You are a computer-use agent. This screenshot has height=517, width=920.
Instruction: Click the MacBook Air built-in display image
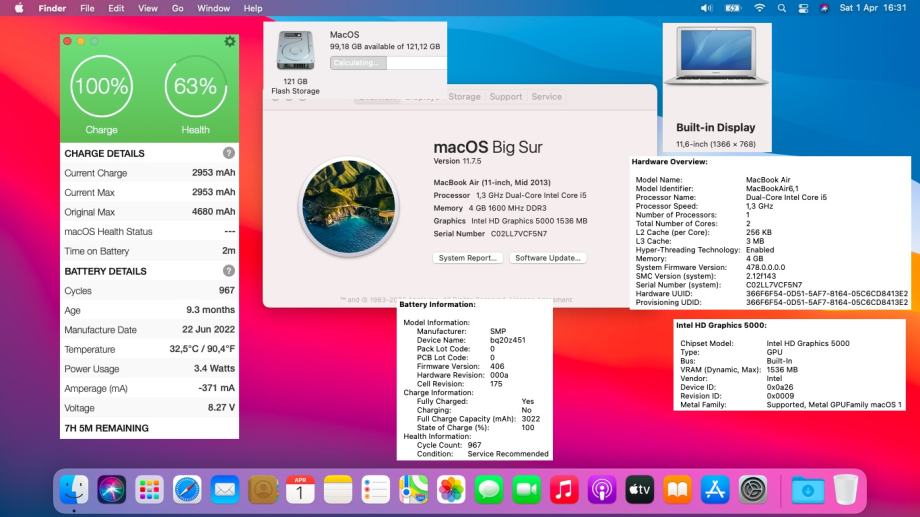click(x=716, y=67)
